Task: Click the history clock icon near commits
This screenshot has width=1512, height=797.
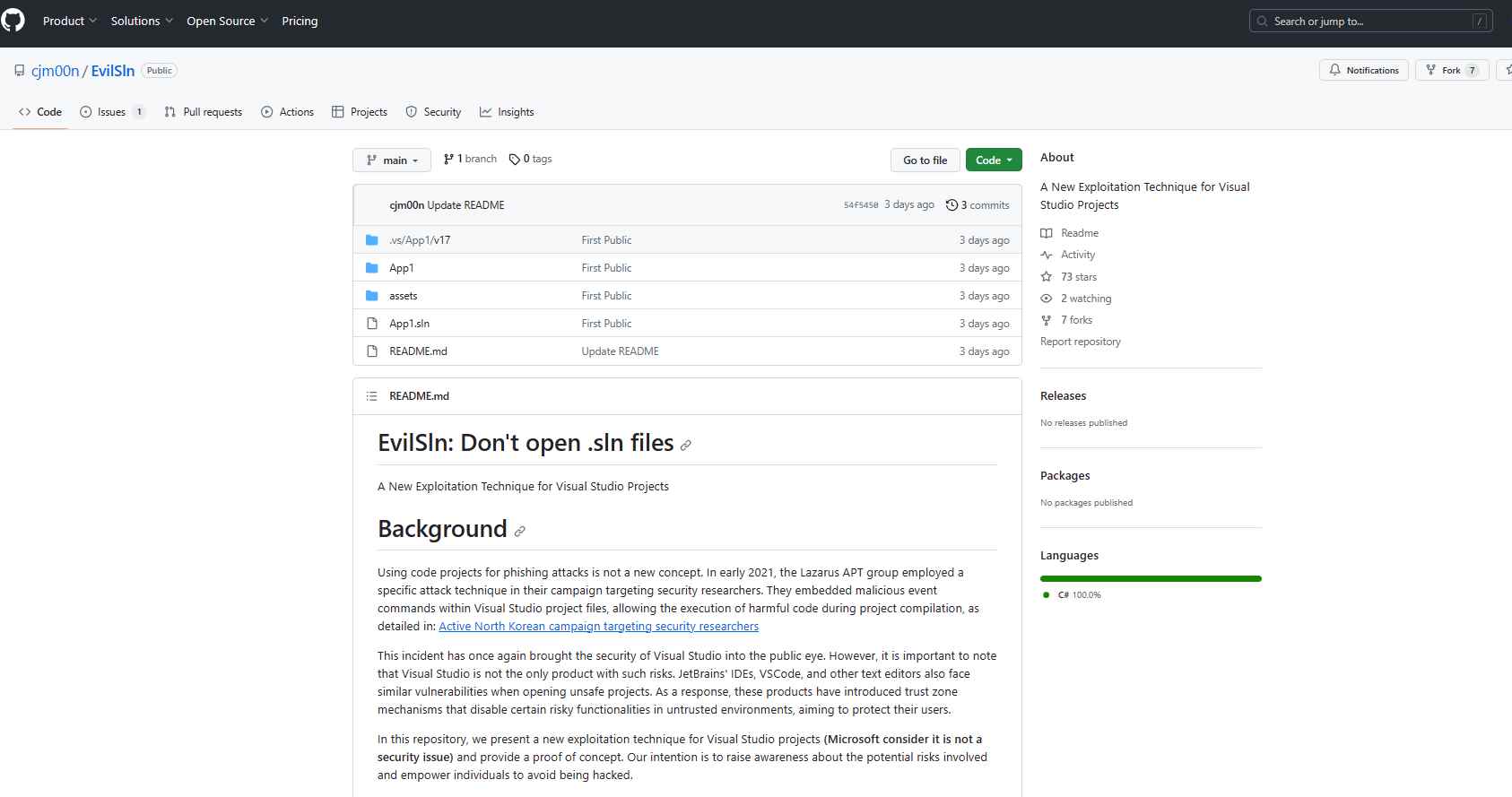Action: [x=952, y=205]
